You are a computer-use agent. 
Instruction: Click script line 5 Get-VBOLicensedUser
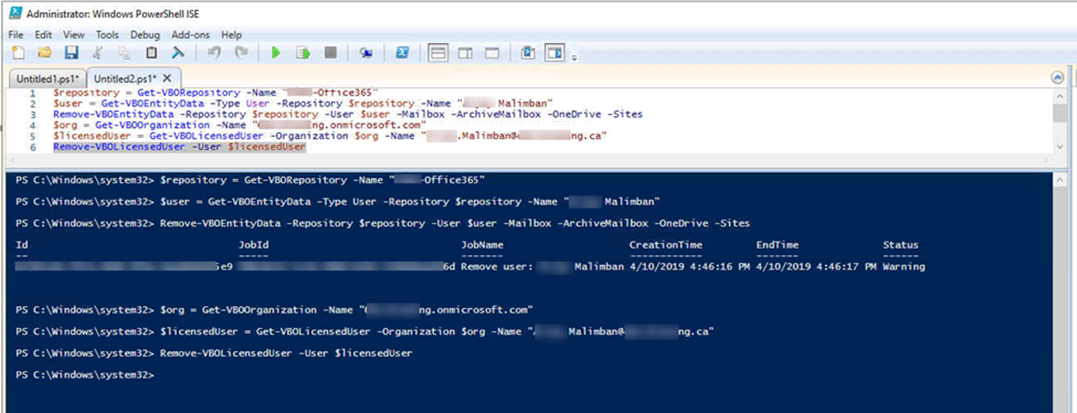328,136
